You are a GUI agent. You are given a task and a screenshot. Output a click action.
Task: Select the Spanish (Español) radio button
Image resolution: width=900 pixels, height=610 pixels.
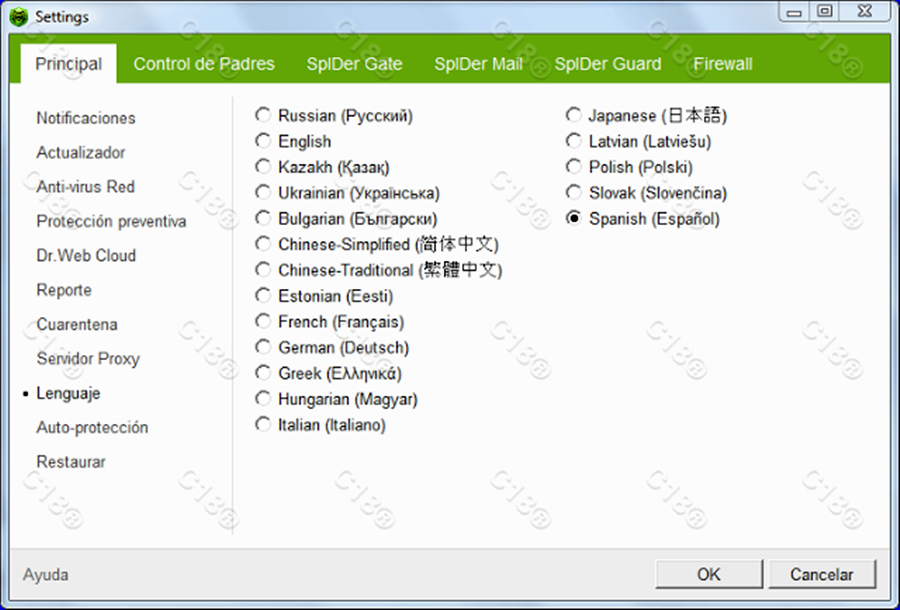pyautogui.click(x=574, y=218)
